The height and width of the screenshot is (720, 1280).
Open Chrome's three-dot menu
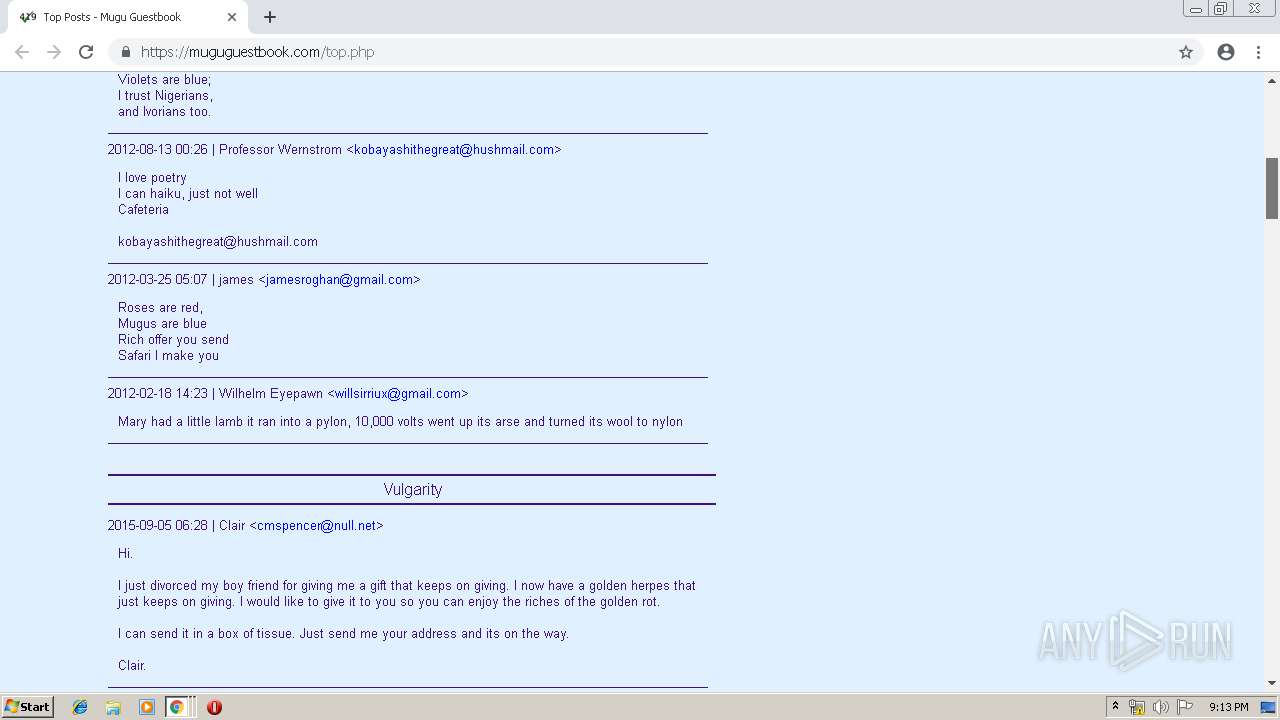[x=1258, y=52]
